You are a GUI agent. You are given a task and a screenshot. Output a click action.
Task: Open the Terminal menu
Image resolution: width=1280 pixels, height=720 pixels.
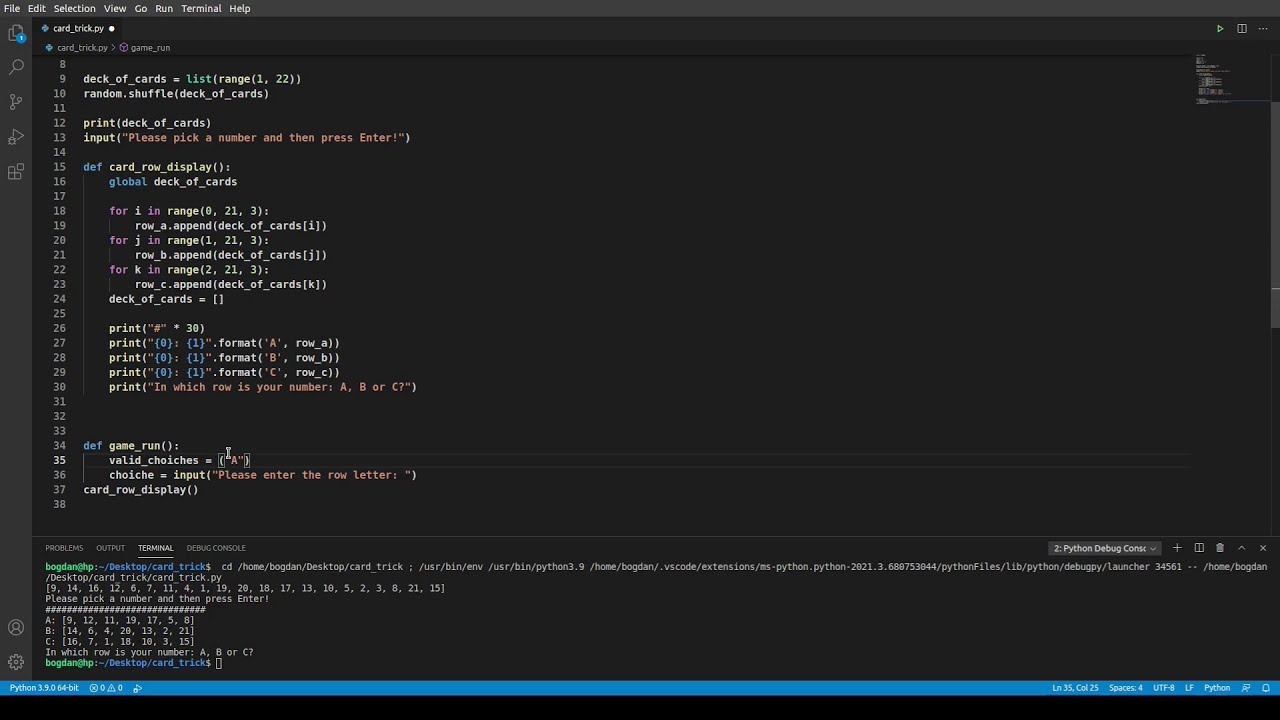(x=201, y=8)
